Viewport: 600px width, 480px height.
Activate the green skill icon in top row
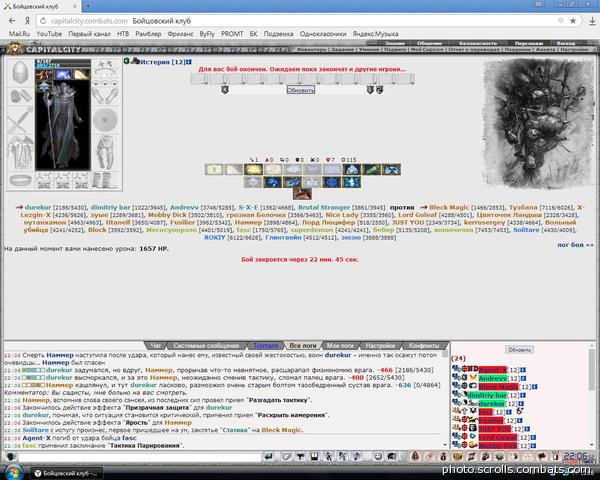point(371,169)
